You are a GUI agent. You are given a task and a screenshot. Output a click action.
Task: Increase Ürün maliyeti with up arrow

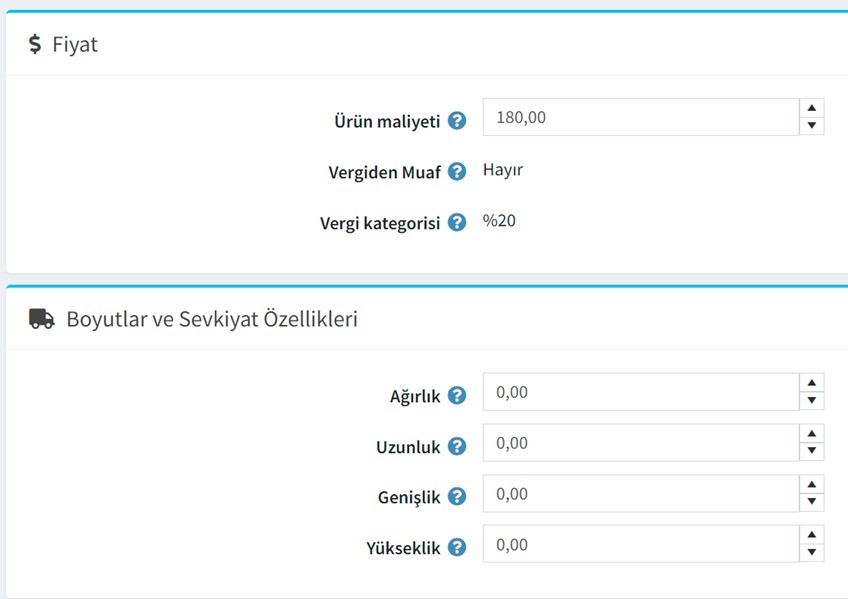click(x=812, y=108)
